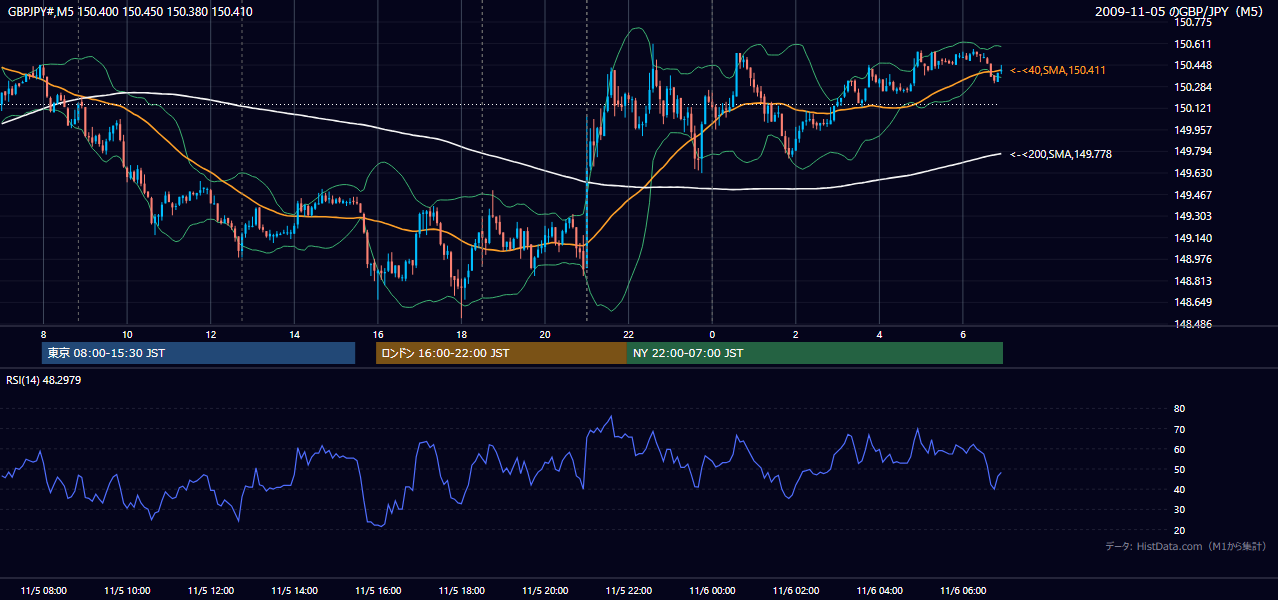Click price axis label 148.813

click(x=1192, y=281)
